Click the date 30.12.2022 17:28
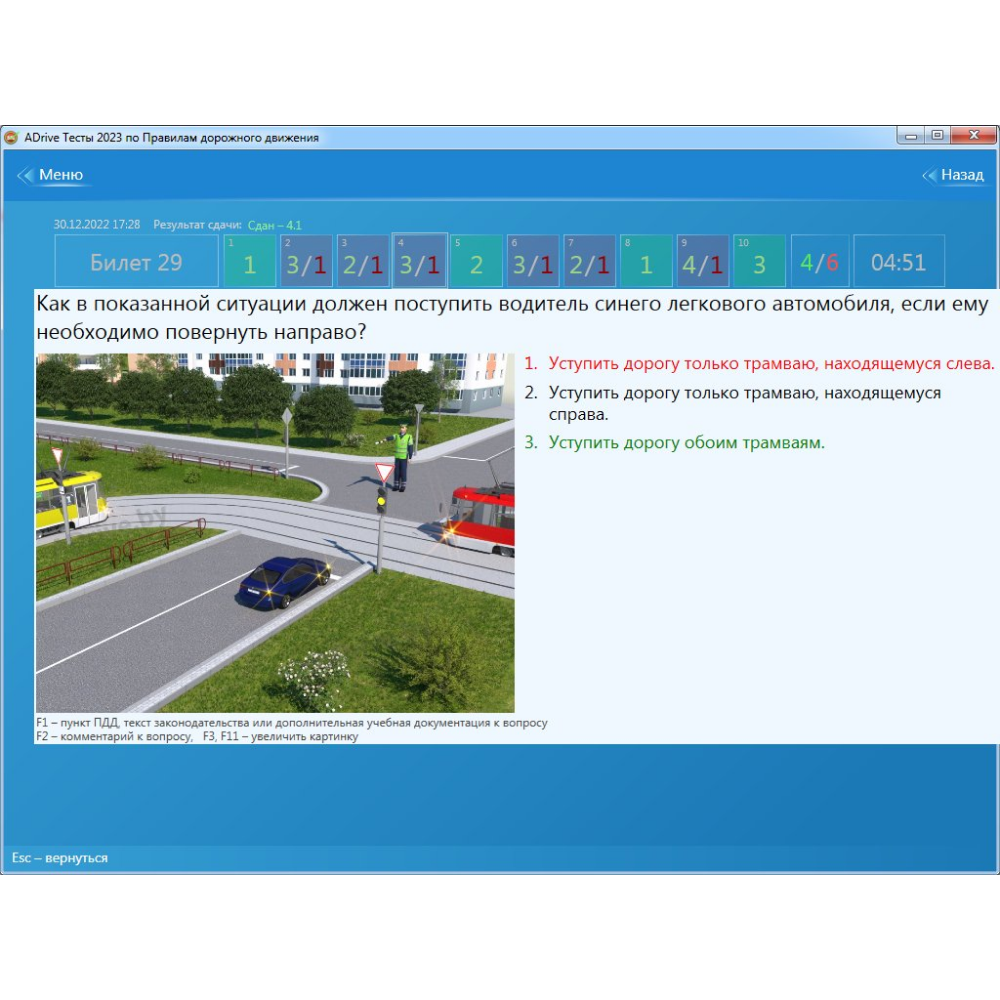Image resolution: width=1000 pixels, height=1000 pixels. [96, 224]
